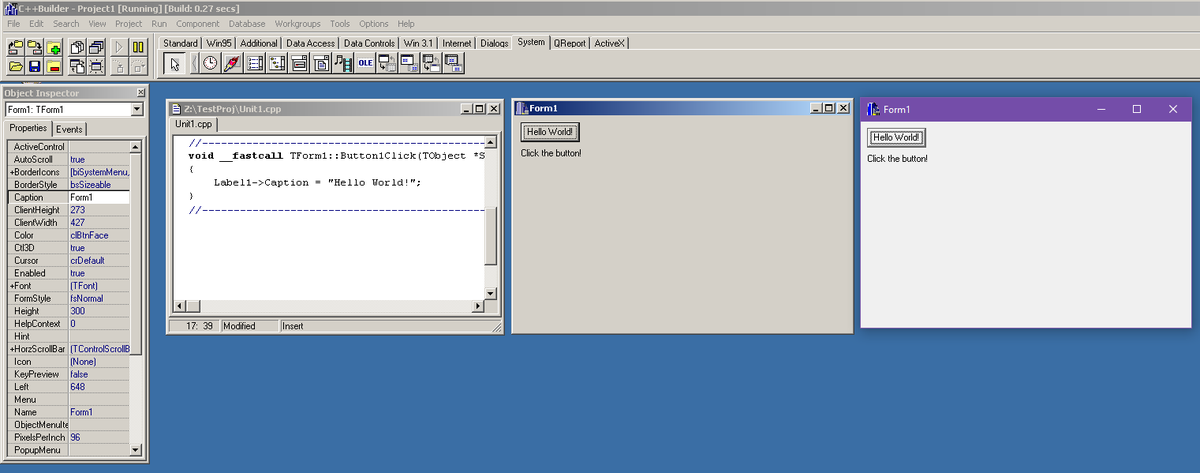This screenshot has width=1200, height=473.
Task: Click Remove File from Project icon
Action: pos(54,66)
